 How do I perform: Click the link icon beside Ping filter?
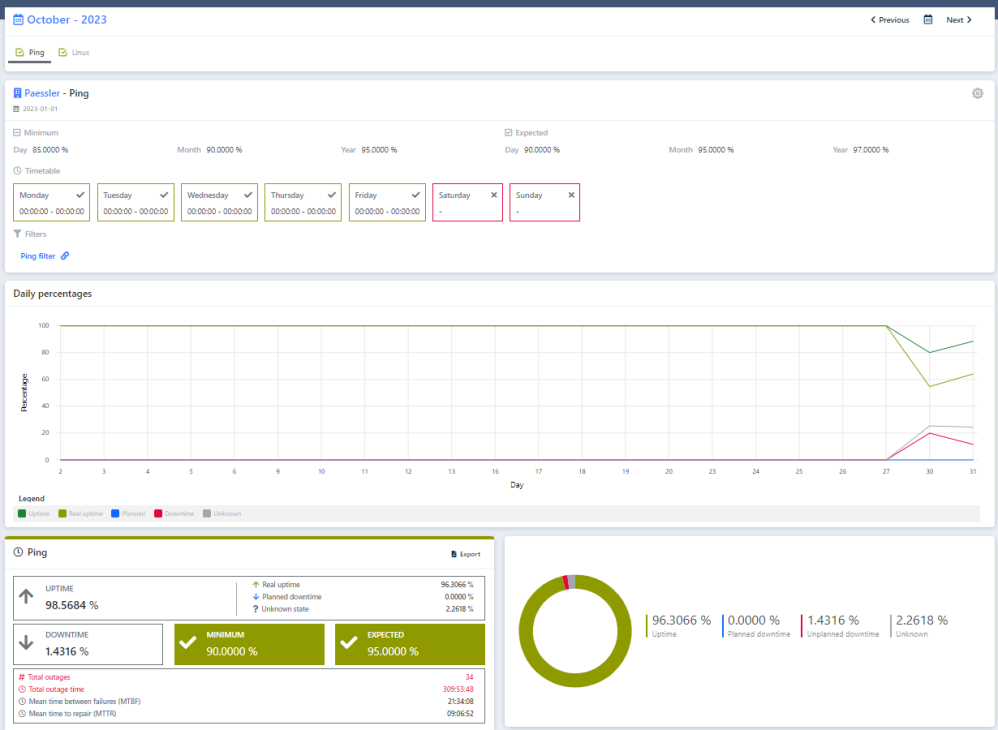pos(65,256)
